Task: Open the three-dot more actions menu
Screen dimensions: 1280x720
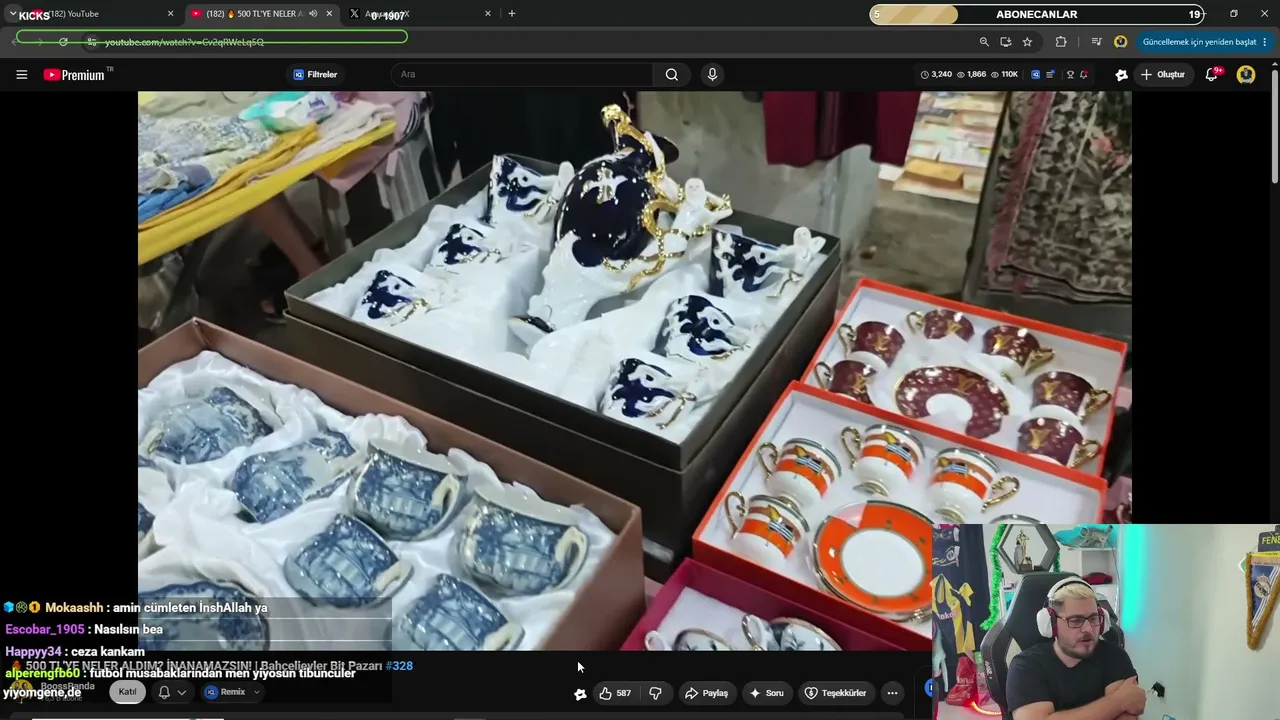Action: (892, 693)
